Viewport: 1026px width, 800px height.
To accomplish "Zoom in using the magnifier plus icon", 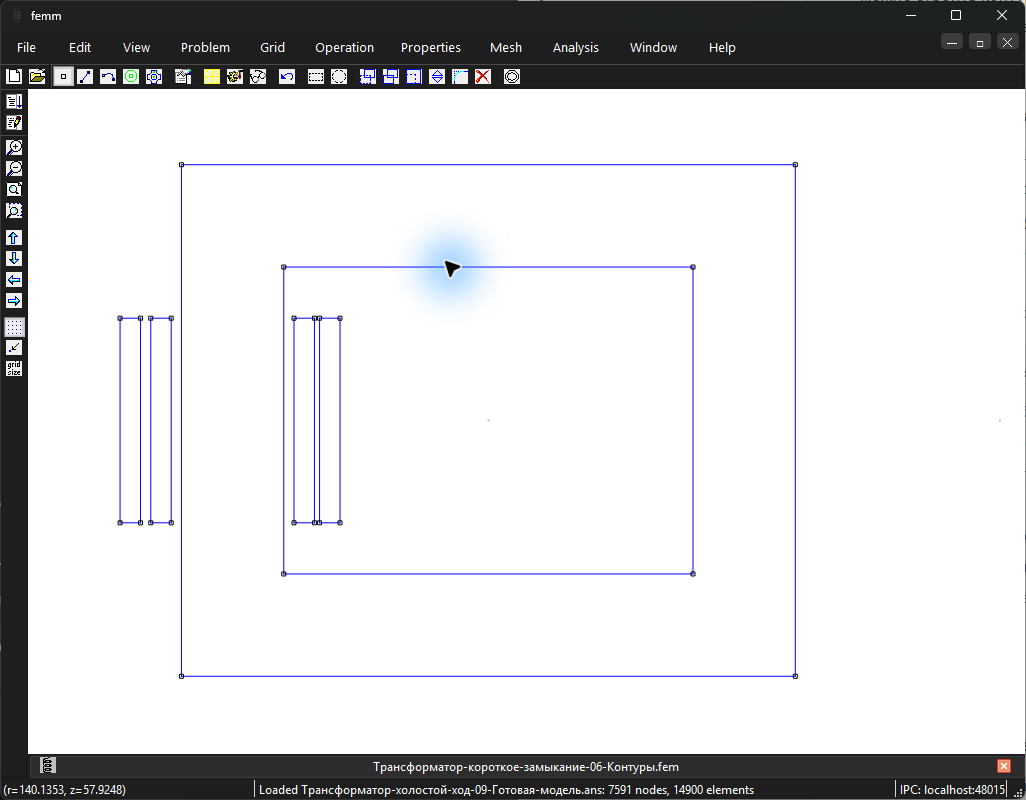I will coord(14,147).
